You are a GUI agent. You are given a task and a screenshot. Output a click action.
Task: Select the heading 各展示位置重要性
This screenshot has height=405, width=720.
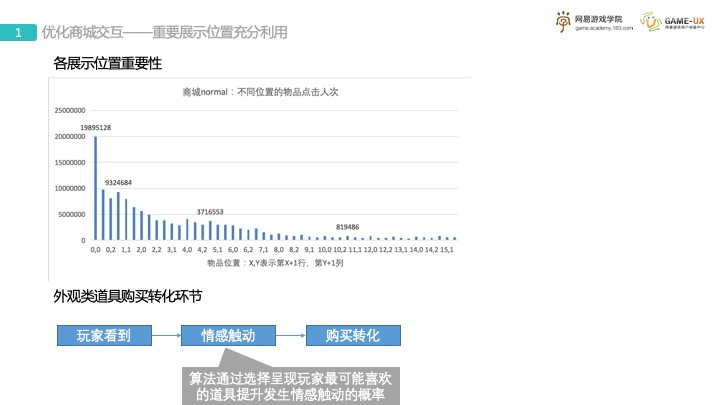point(107,63)
